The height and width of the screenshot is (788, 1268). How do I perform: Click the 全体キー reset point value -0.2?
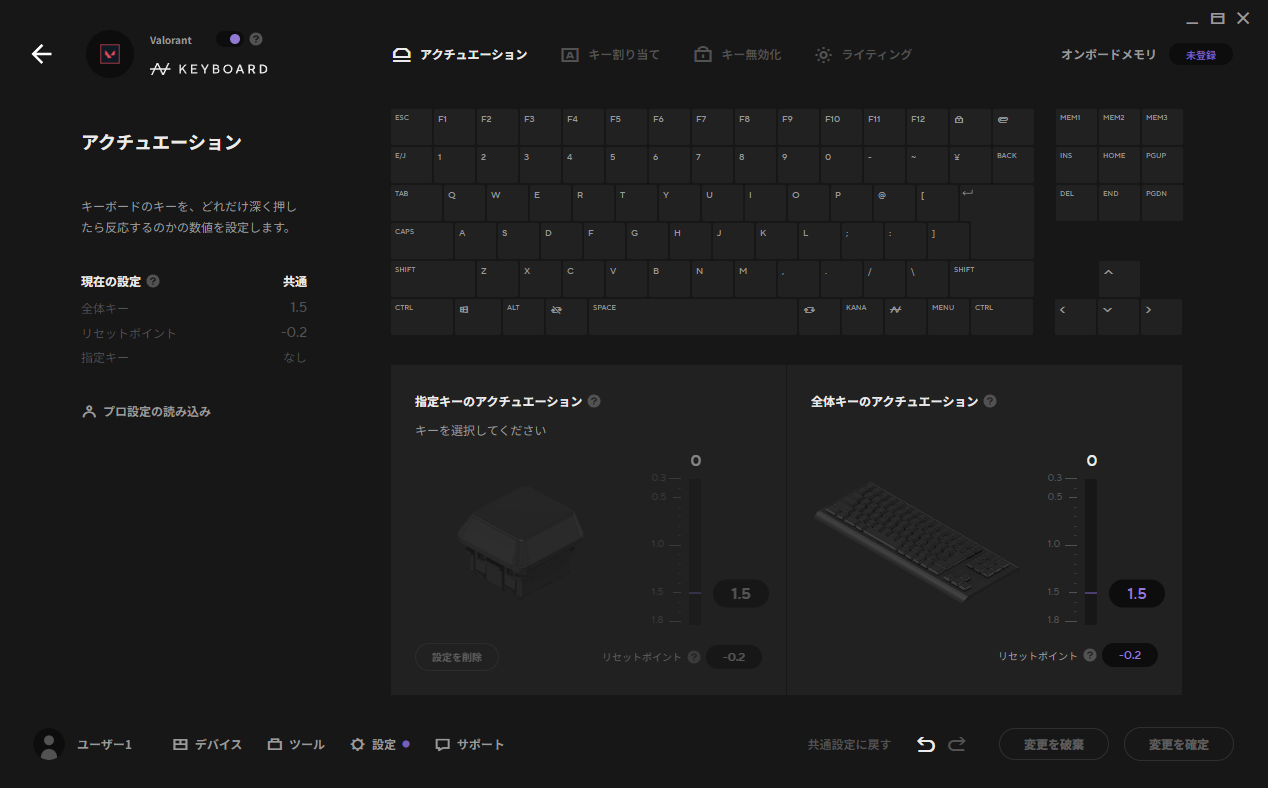1130,655
